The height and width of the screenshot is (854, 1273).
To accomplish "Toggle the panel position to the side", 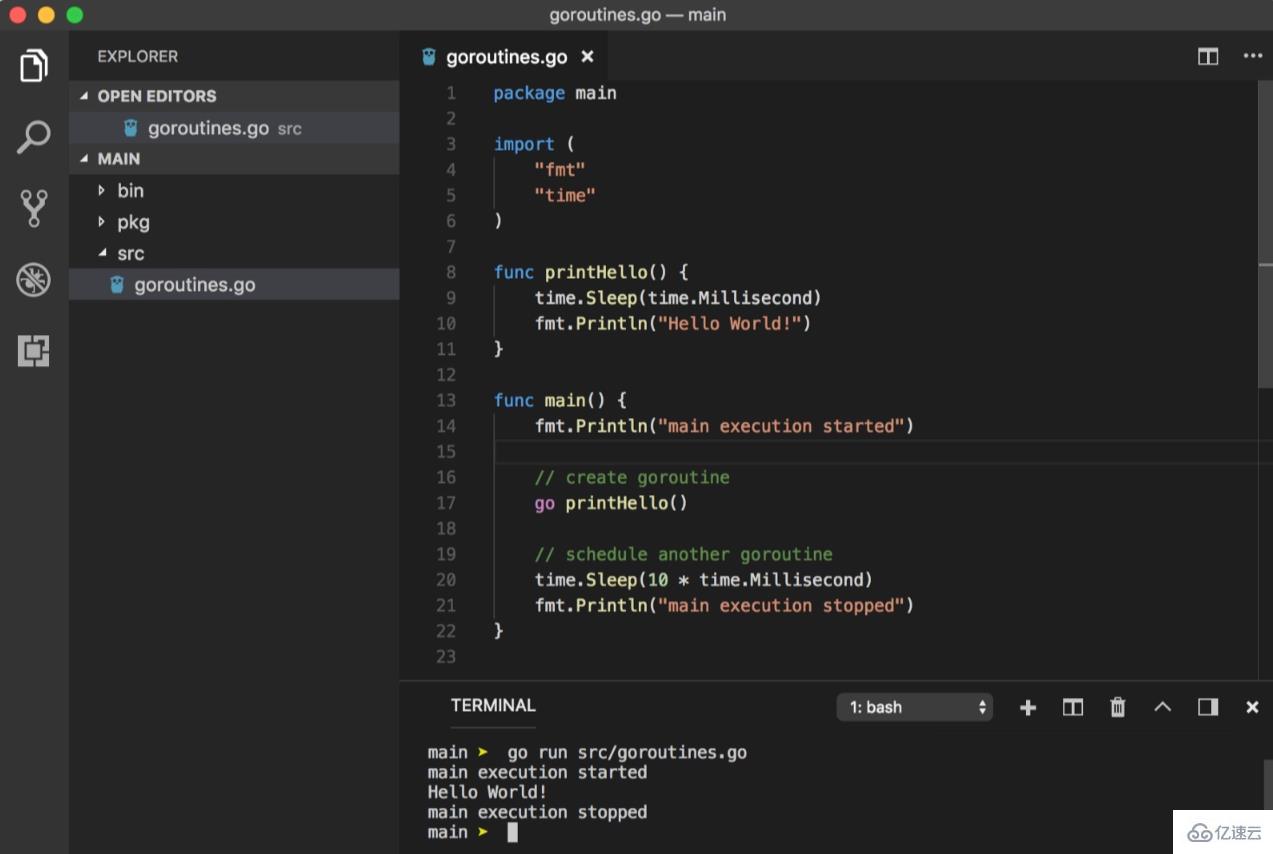I will [1208, 708].
